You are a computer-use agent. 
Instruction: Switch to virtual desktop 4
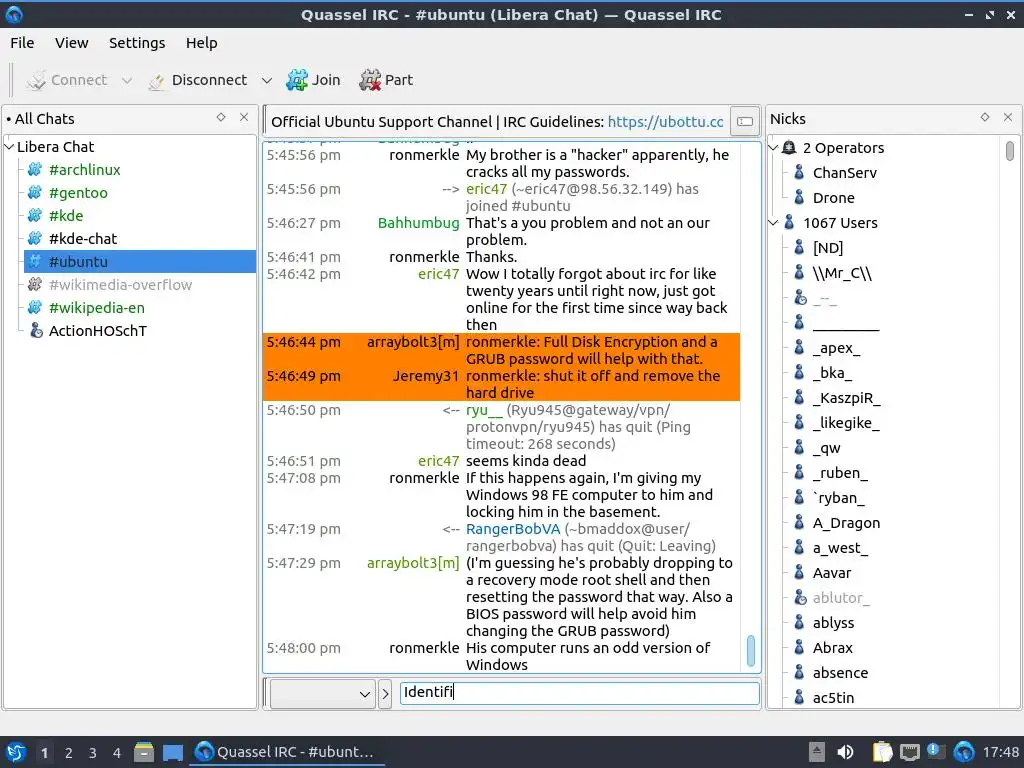[x=117, y=753]
